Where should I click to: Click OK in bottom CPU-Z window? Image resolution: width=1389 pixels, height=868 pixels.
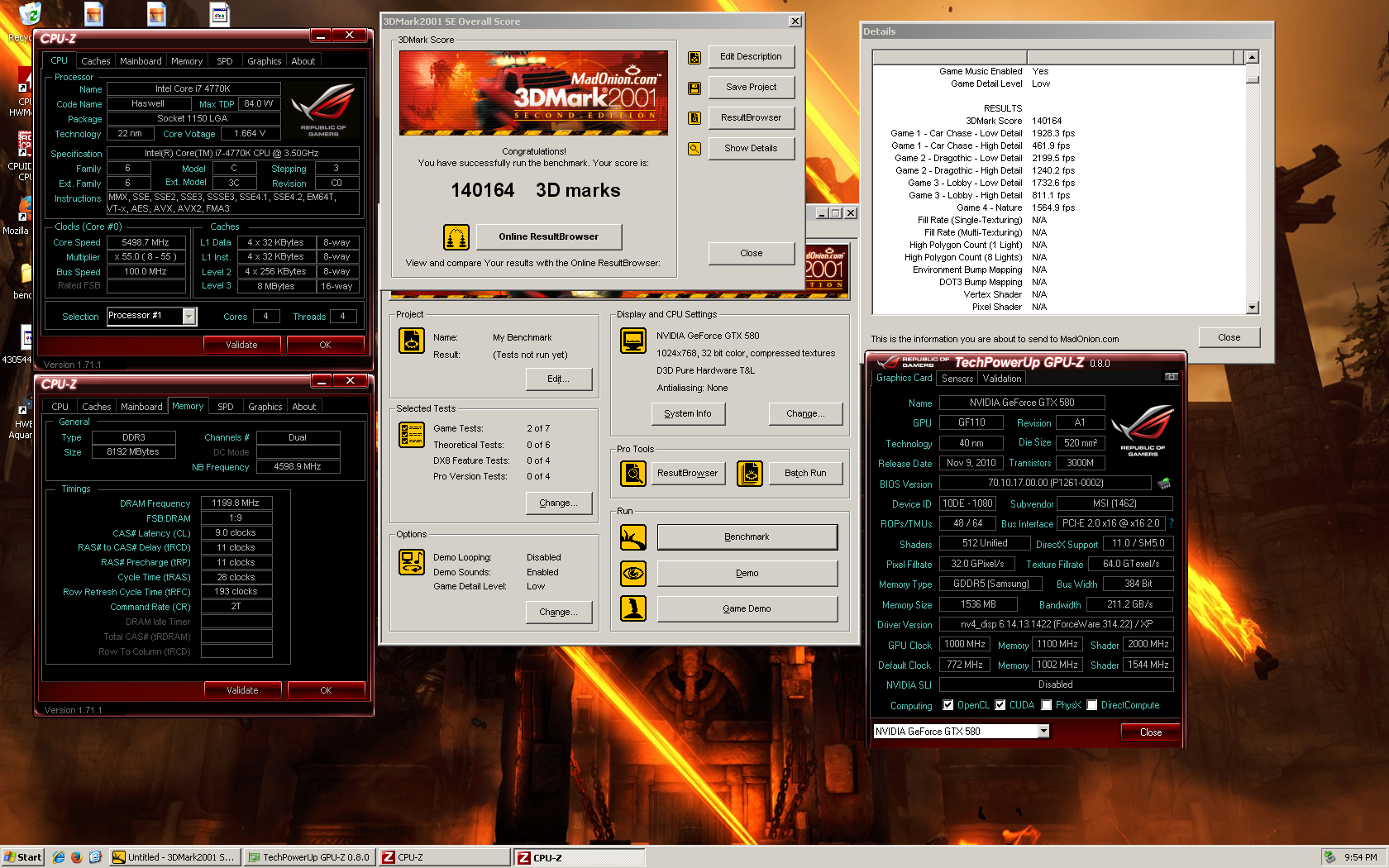326,691
